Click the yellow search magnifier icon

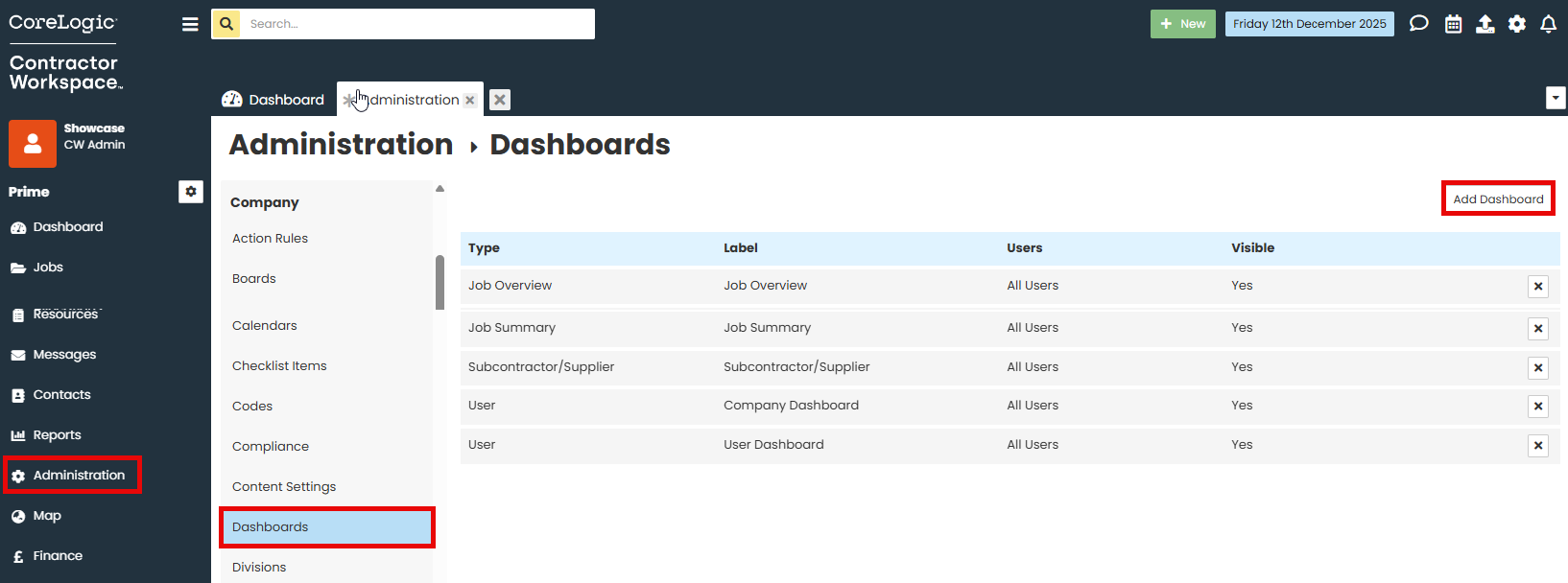point(226,24)
